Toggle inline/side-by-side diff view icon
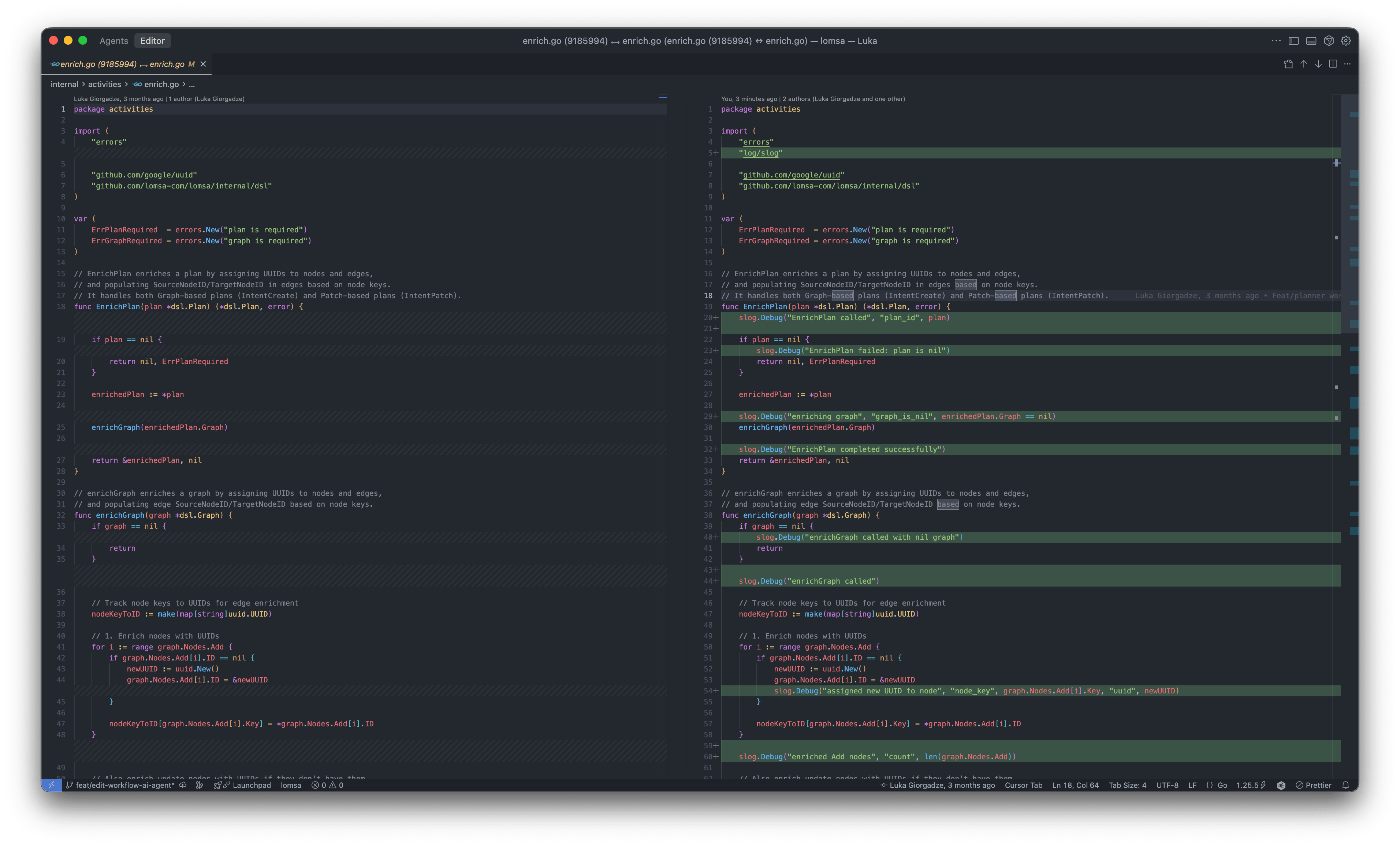1400x846 pixels. point(1333,64)
